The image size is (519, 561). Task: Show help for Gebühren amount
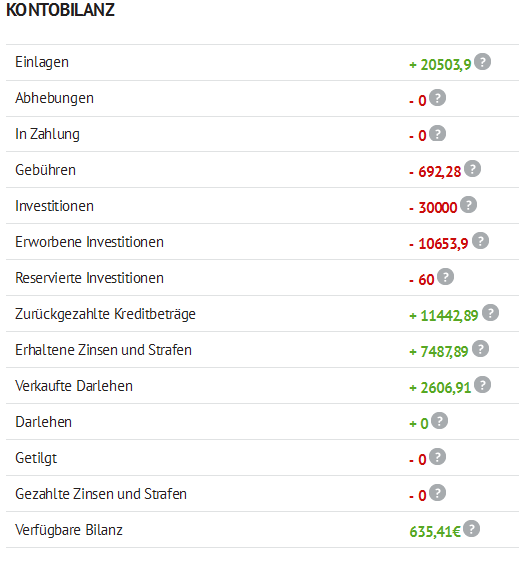point(472,169)
